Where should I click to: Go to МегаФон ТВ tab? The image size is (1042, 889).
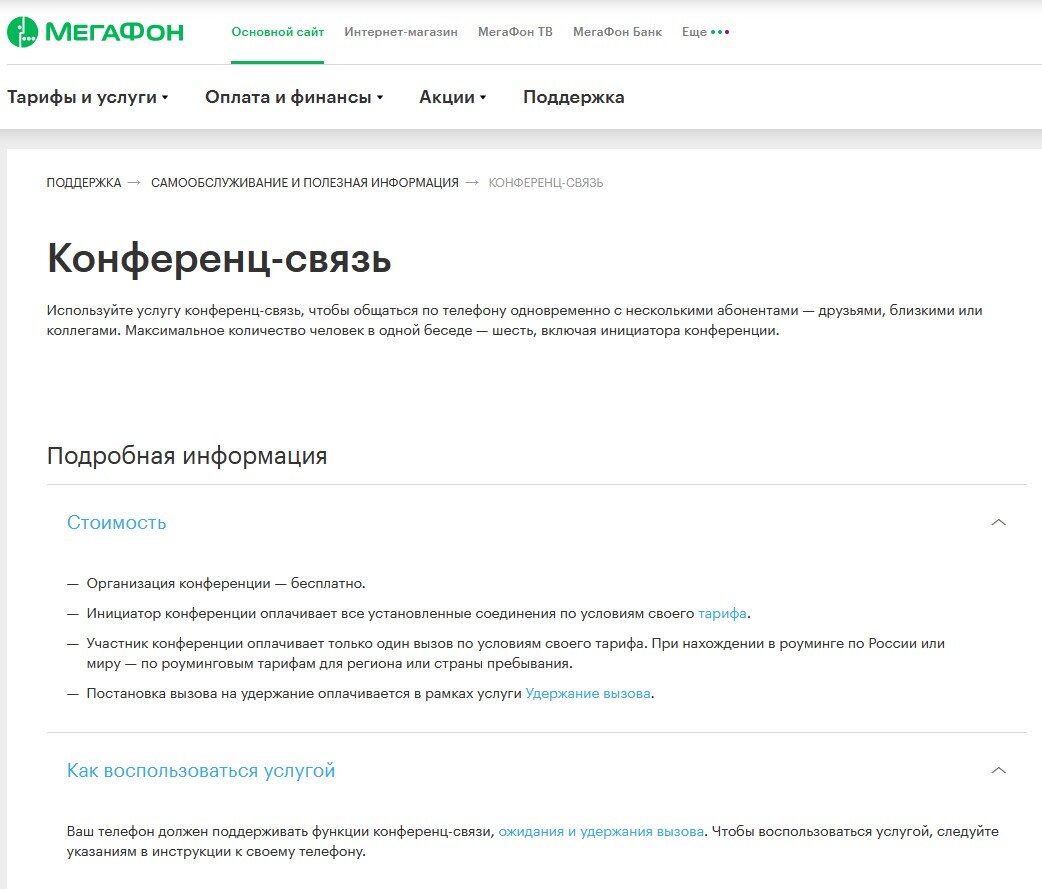[x=515, y=32]
